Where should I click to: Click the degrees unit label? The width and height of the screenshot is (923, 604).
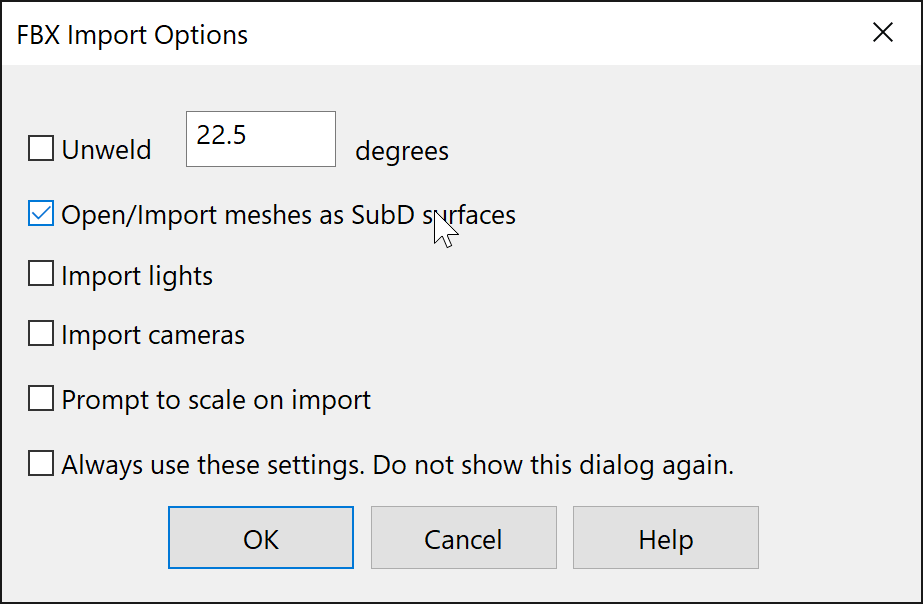402,152
